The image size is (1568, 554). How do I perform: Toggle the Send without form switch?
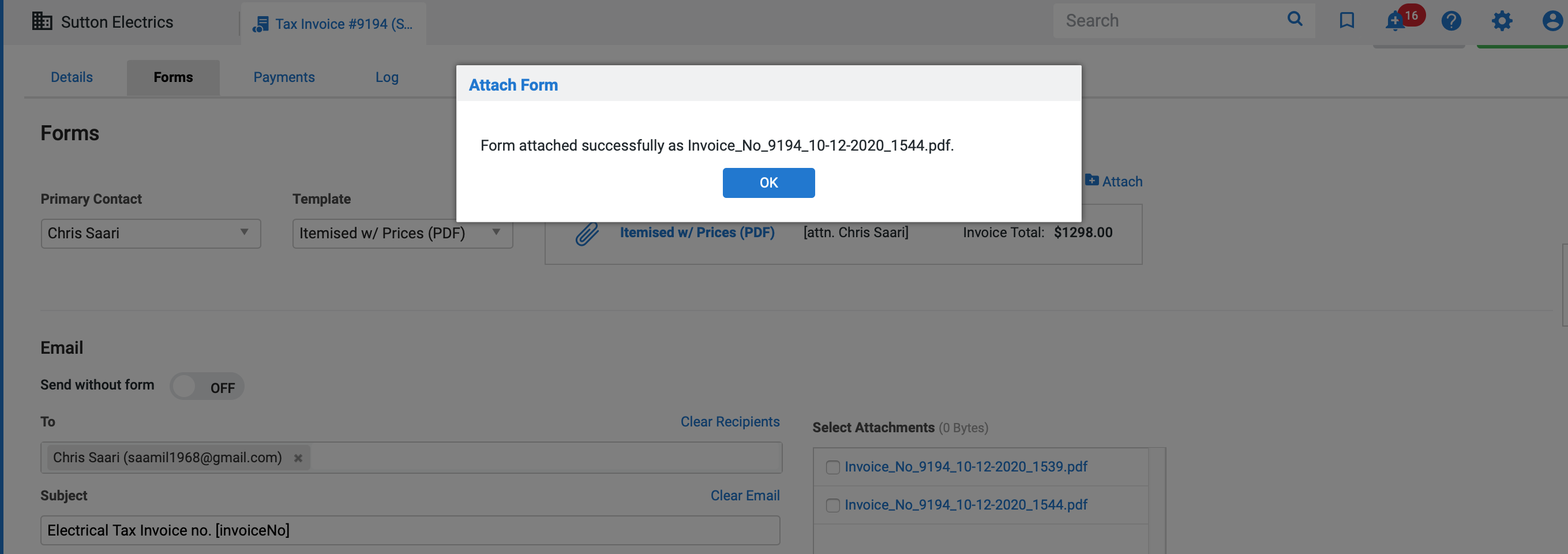207,387
